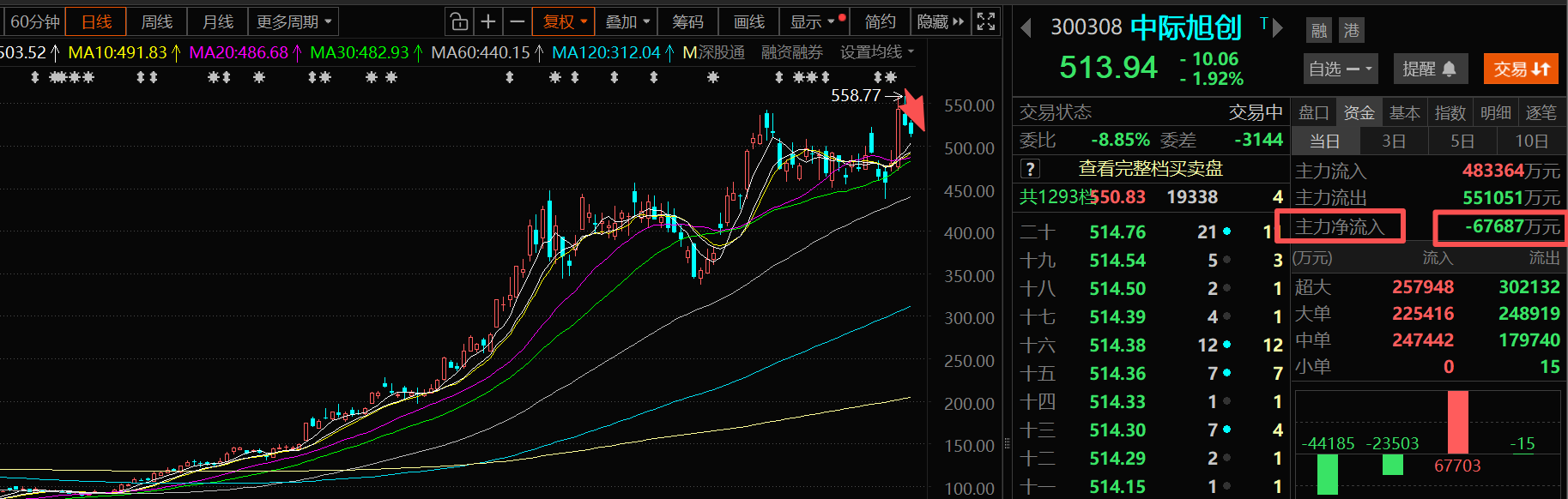Switch to the 周线 weekly chart
1568x499 pixels.
point(156,21)
